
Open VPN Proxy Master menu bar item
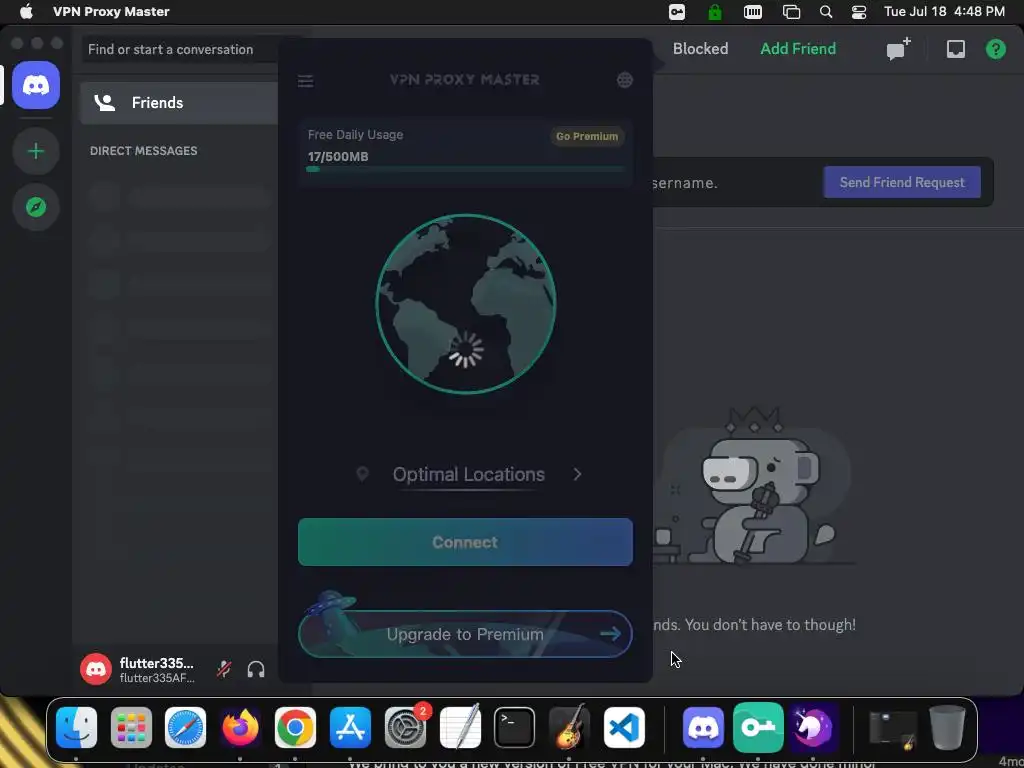click(x=111, y=12)
